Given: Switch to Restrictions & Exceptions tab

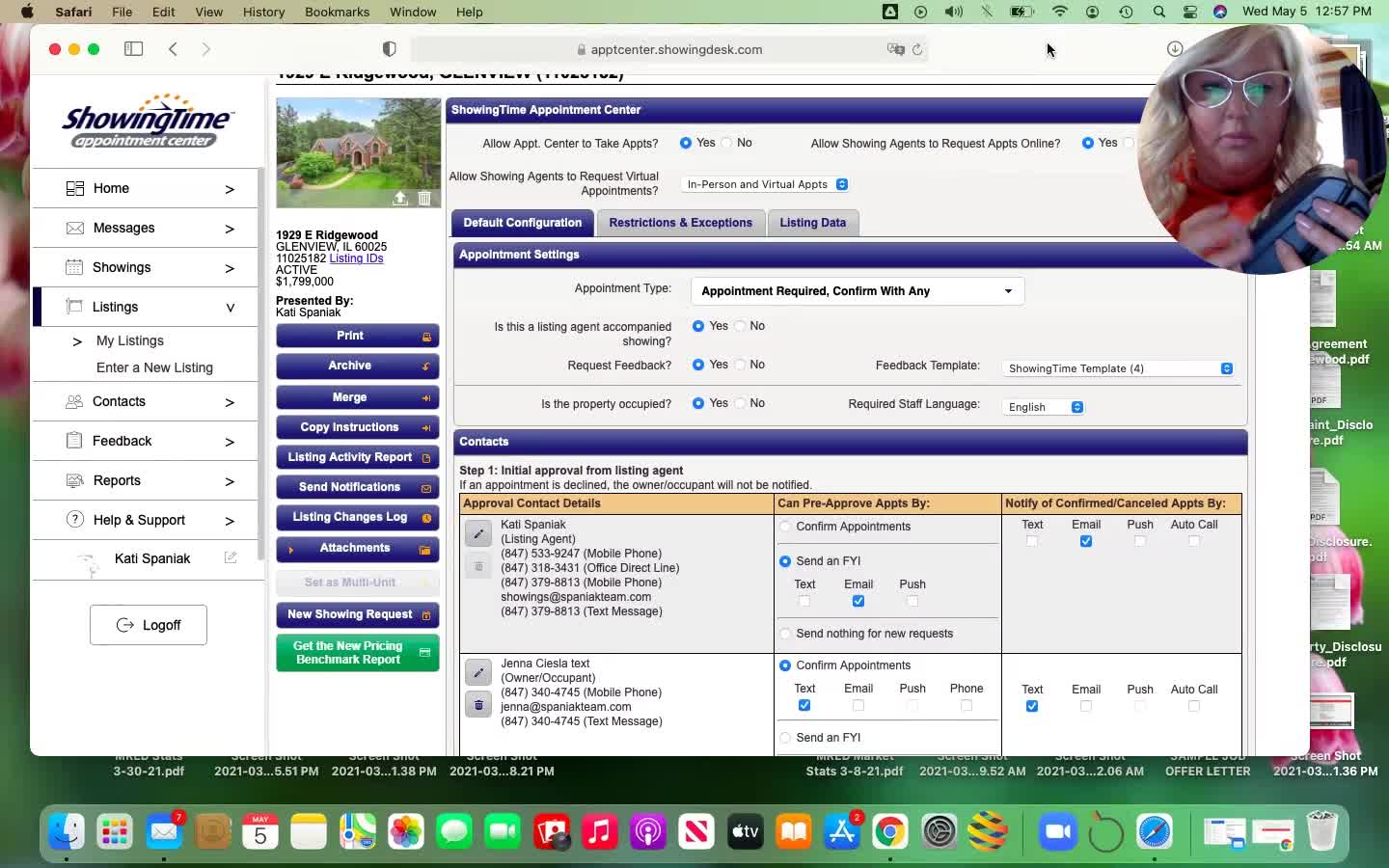Looking at the screenshot, I should click(x=681, y=223).
